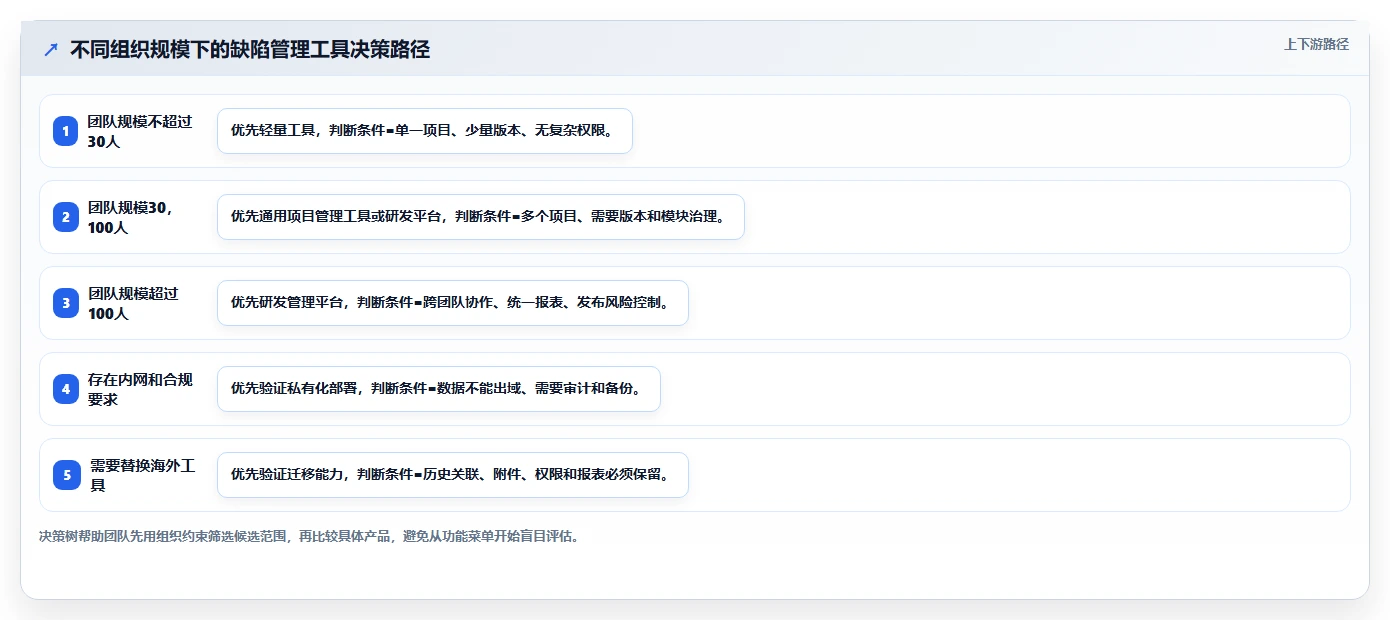1390x620 pixels.
Task: Click the footer note starting with 决策树帮助团队
Action: [309, 536]
